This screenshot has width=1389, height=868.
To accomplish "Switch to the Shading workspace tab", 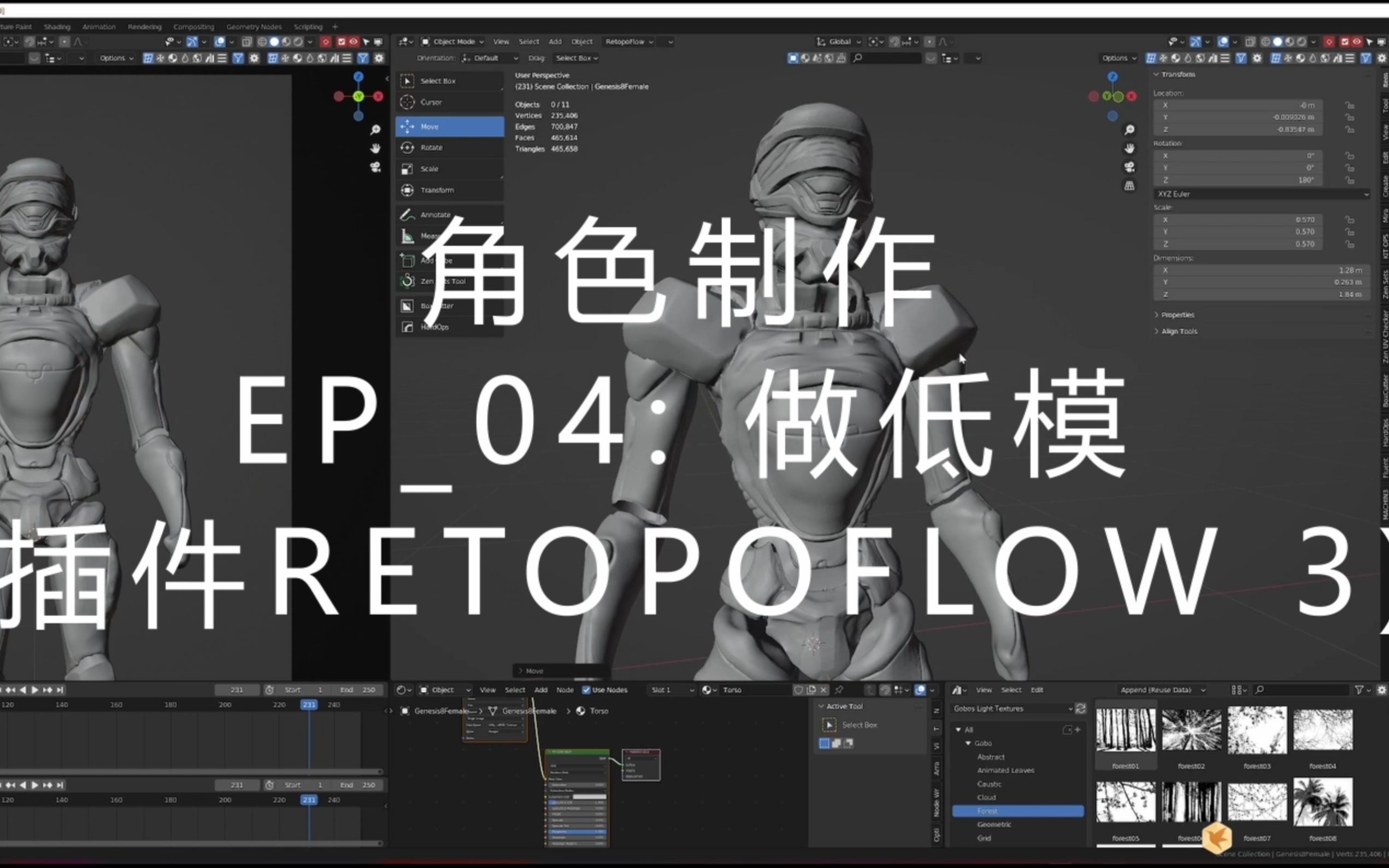I will 57,26.
